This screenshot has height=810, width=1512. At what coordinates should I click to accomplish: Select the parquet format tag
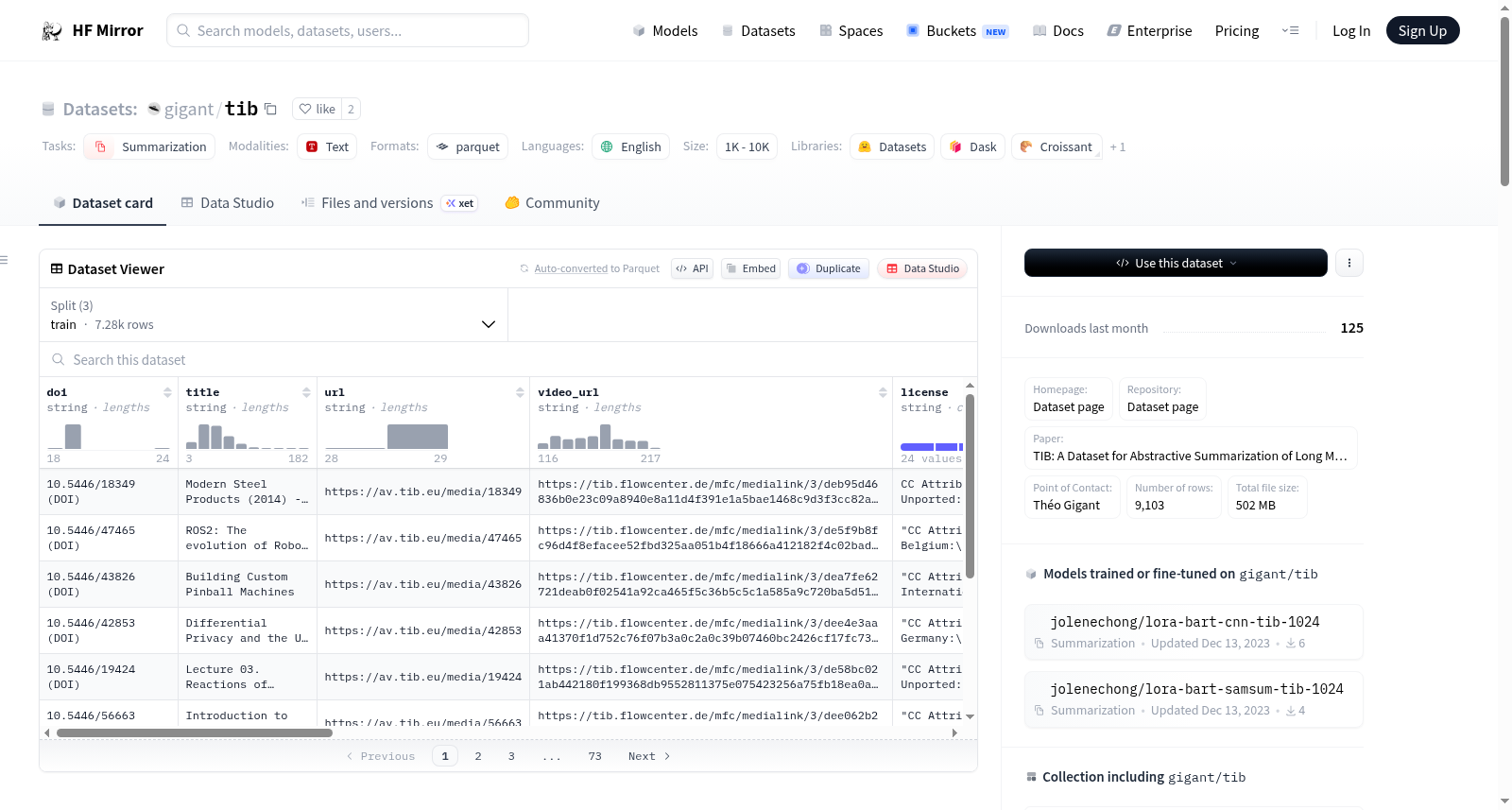(x=468, y=146)
